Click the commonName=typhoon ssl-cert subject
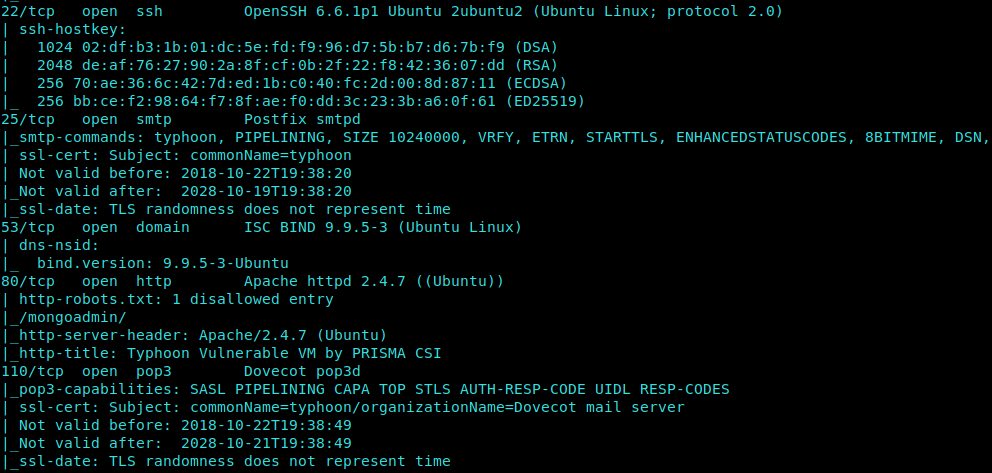The height and width of the screenshot is (473, 992). tap(271, 156)
